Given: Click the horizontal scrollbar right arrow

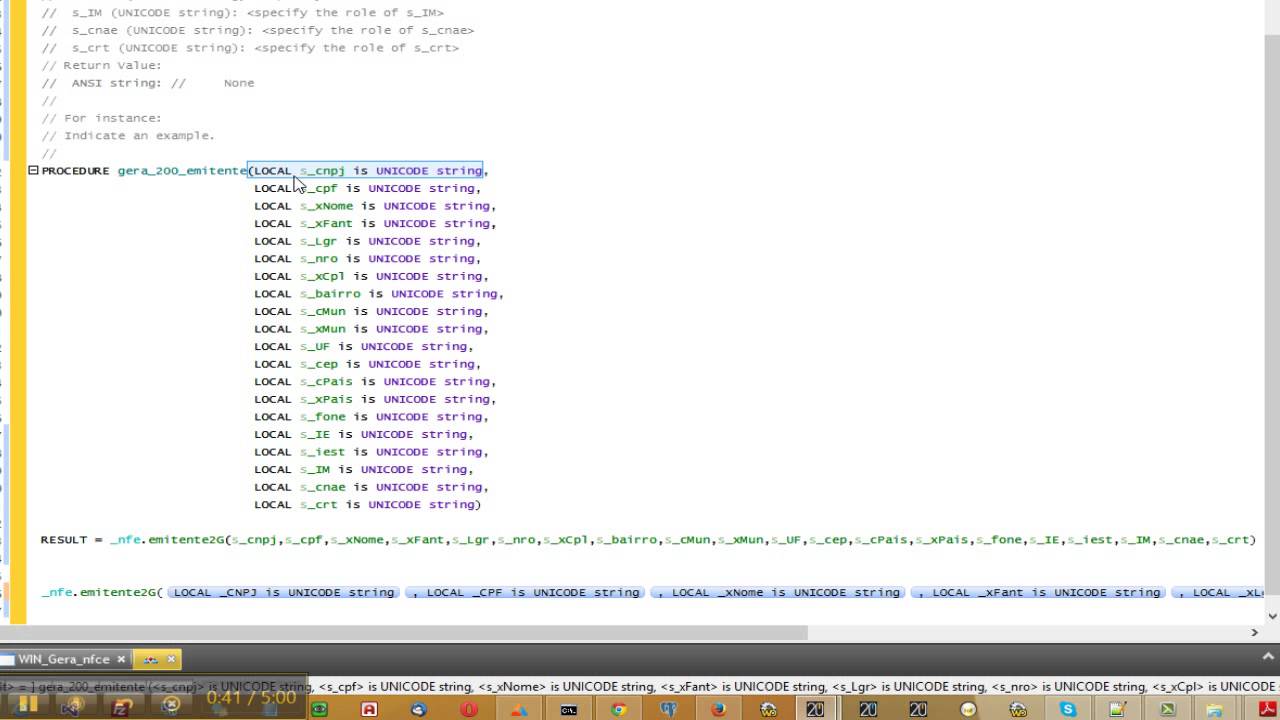Looking at the screenshot, I should [1255, 632].
